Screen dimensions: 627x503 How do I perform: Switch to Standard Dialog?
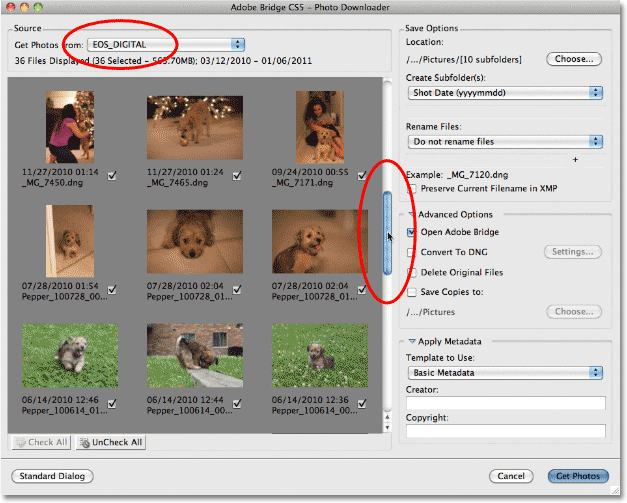52,476
